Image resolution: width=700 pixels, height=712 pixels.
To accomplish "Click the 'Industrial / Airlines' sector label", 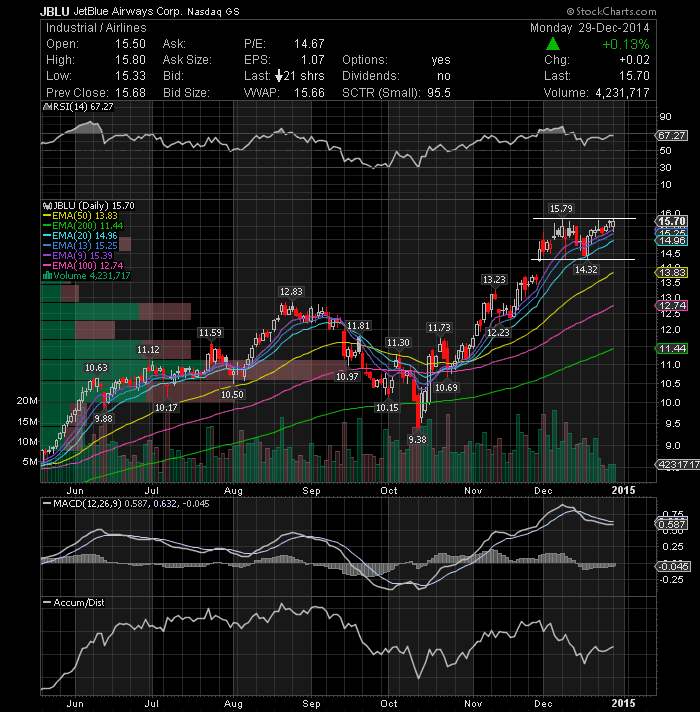I will coord(96,28).
